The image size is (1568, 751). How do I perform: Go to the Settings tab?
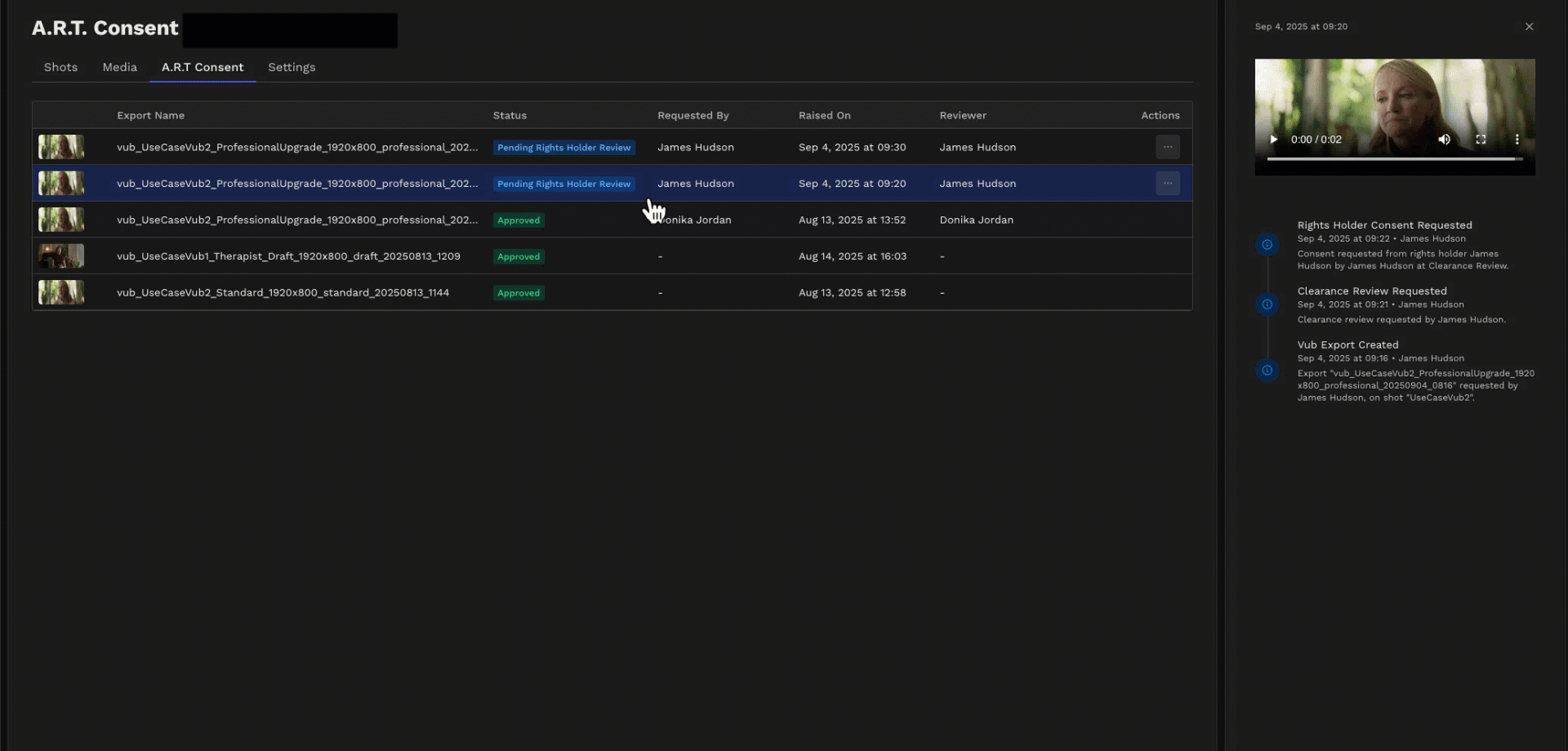pos(292,68)
